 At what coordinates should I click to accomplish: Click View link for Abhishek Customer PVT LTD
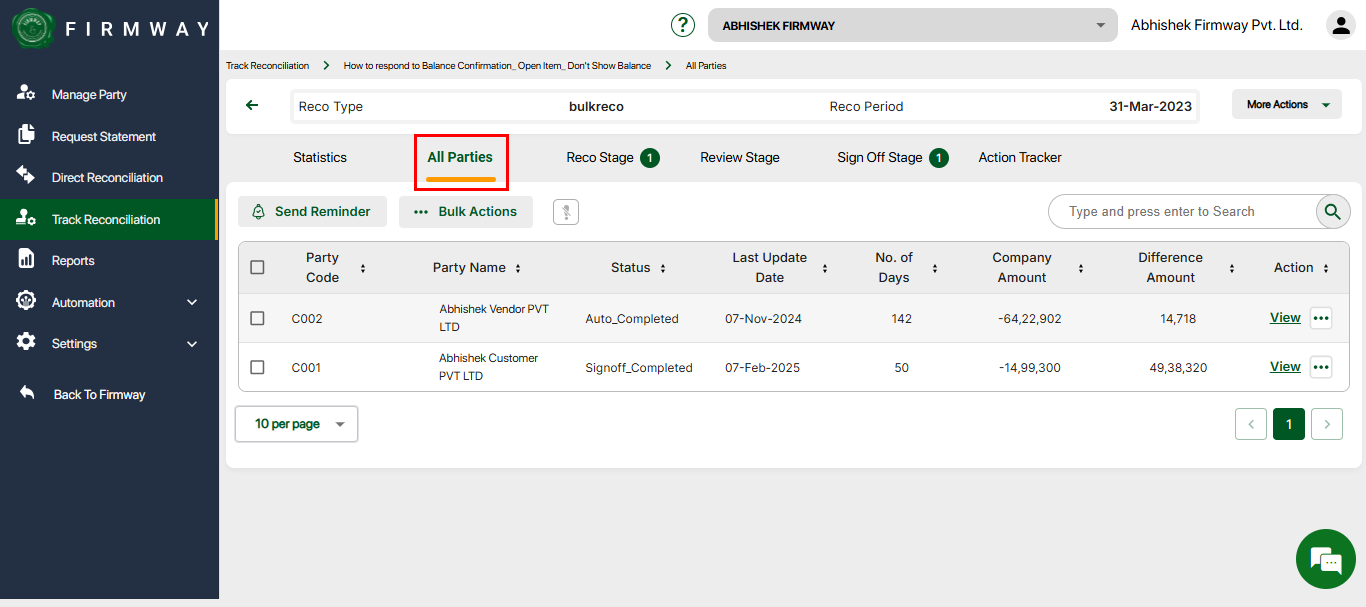click(x=1285, y=367)
